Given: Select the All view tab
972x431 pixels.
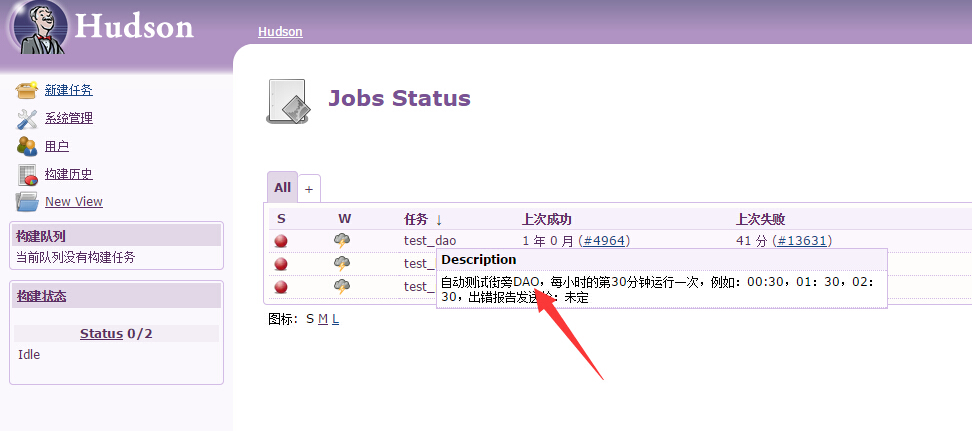Looking at the screenshot, I should click(x=283, y=187).
